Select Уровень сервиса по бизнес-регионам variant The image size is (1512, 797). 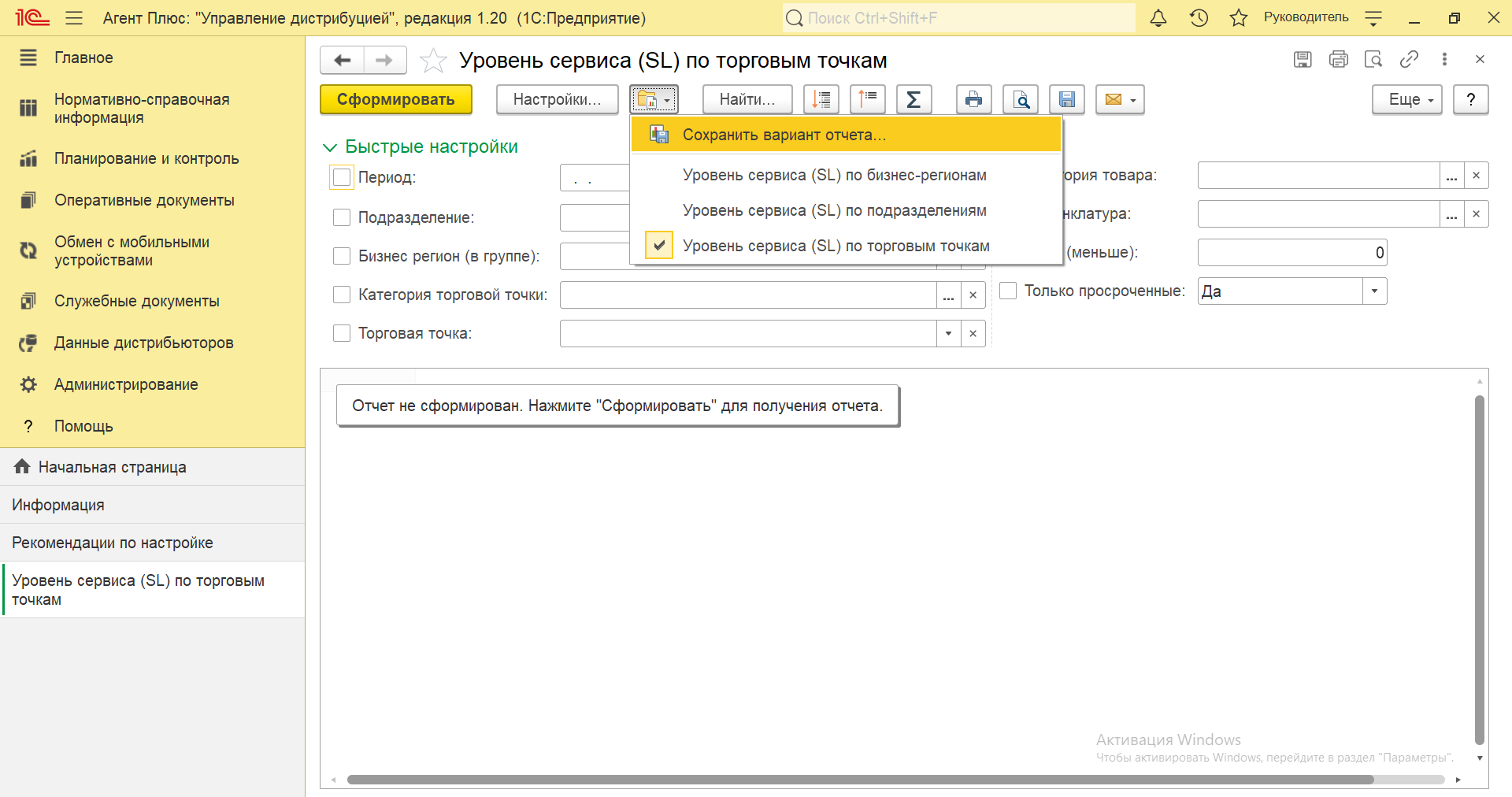click(847, 175)
